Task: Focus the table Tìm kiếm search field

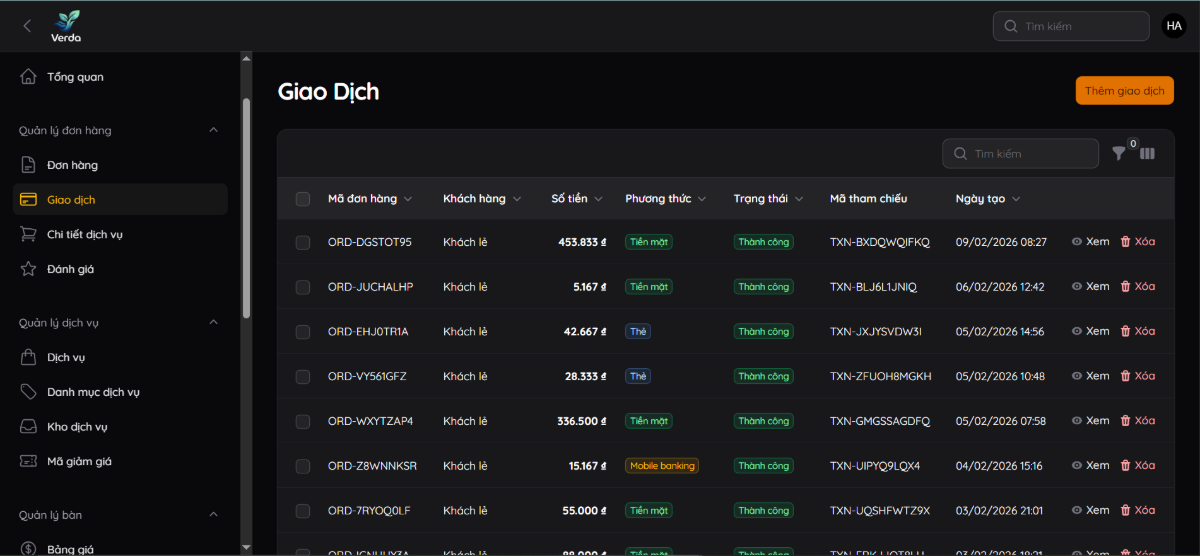Action: (1020, 154)
